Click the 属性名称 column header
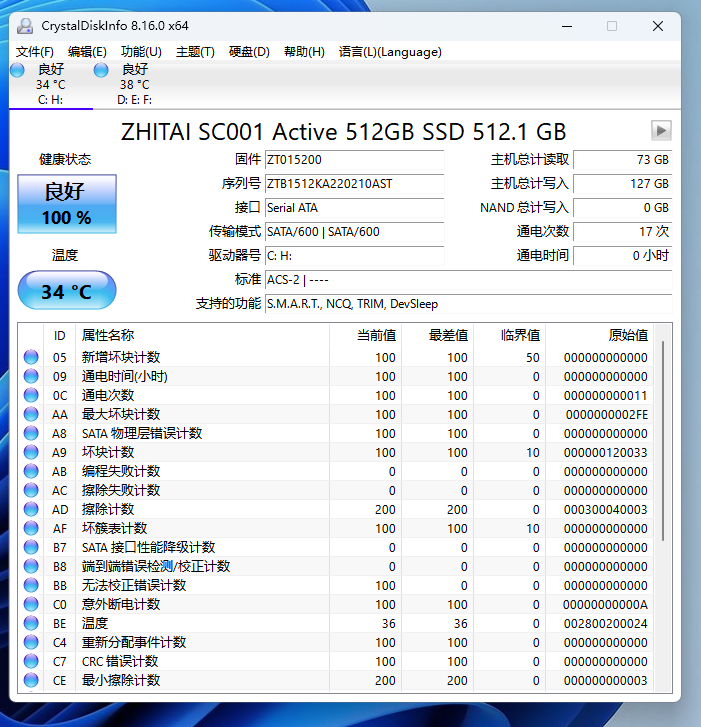Viewport: 701px width, 727px height. click(202, 335)
